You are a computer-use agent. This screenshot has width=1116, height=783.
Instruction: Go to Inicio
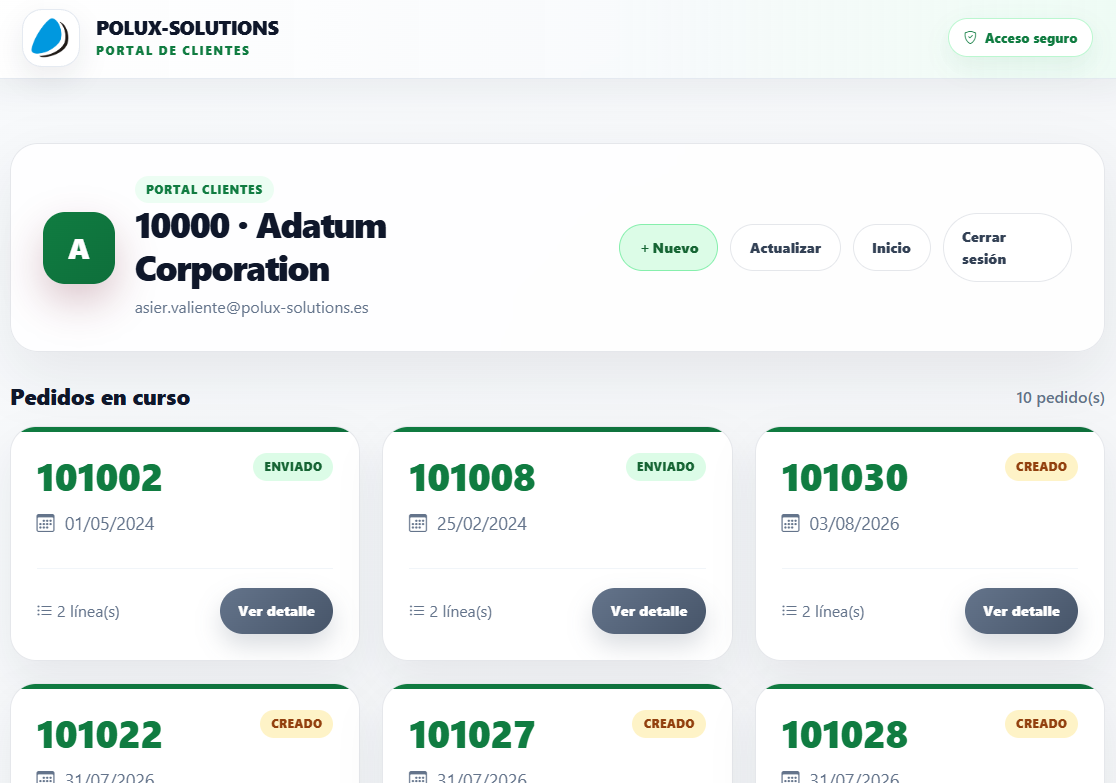[x=891, y=248]
